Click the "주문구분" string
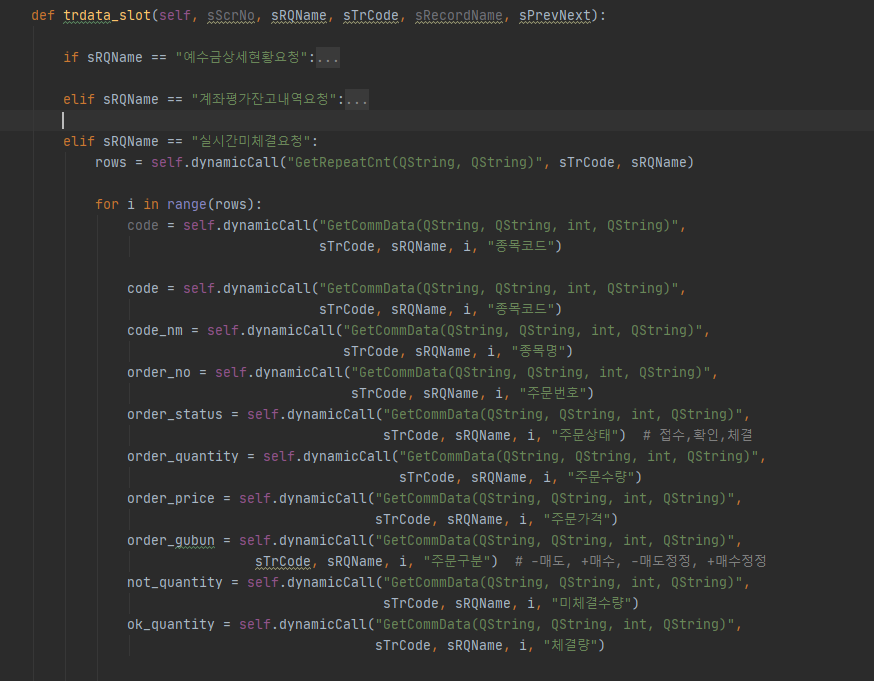The image size is (874, 681). pyautogui.click(x=457, y=561)
